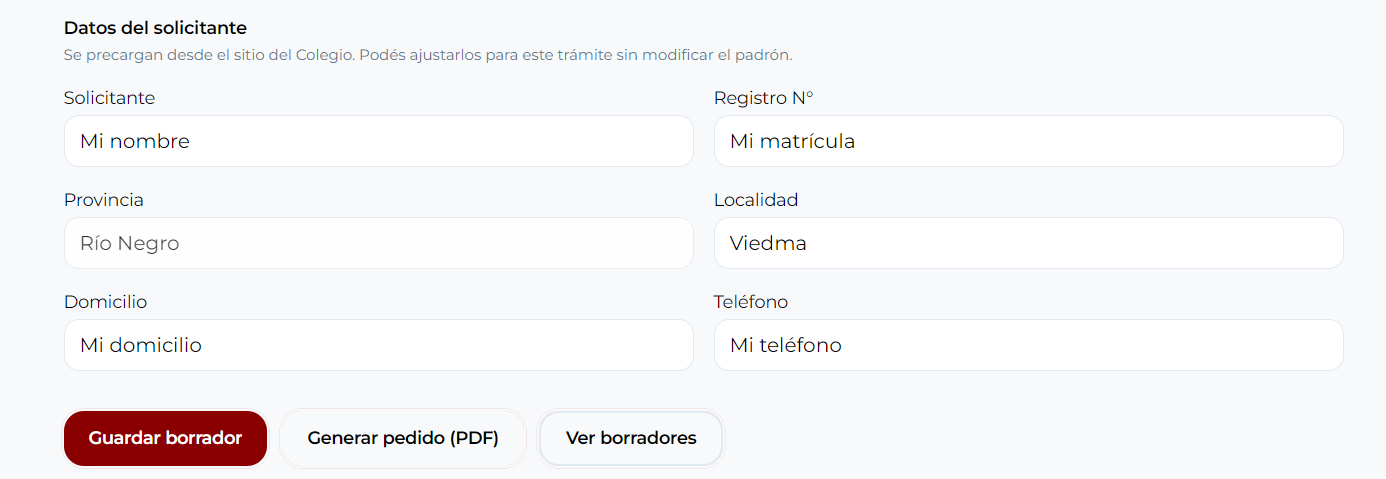The width and height of the screenshot is (1386, 479).
Task: Click the description text about the Colegio
Action: (428, 54)
